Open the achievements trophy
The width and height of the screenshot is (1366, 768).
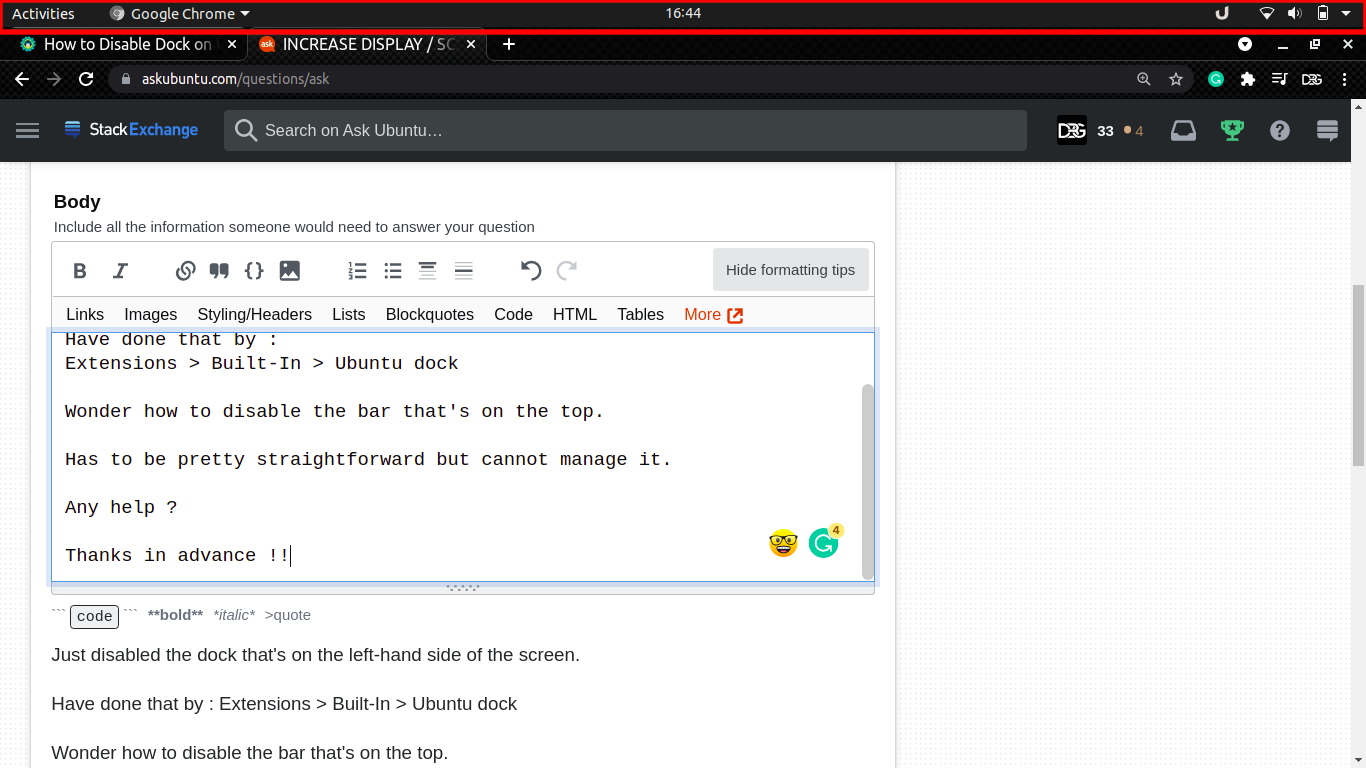1232,130
